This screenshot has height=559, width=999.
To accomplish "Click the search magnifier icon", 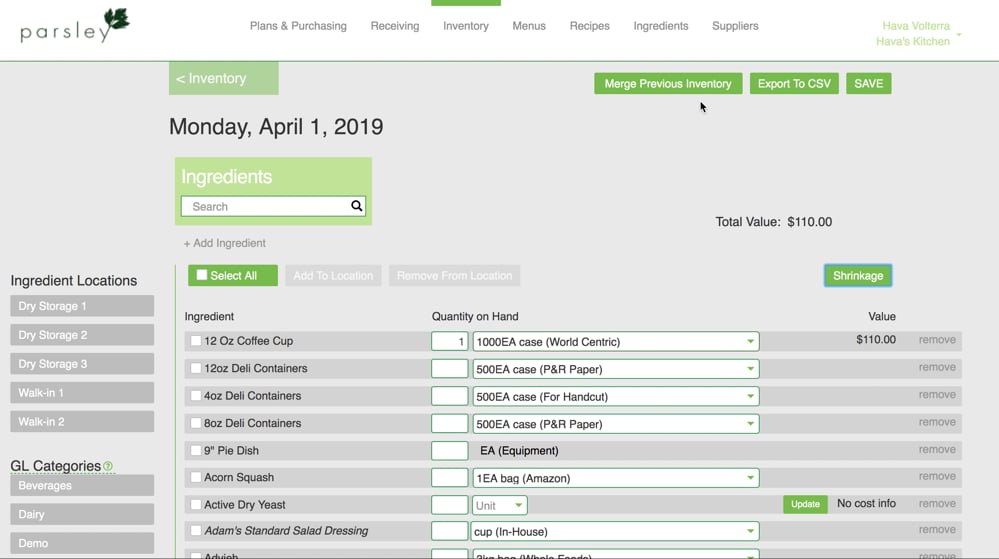I will pos(356,206).
